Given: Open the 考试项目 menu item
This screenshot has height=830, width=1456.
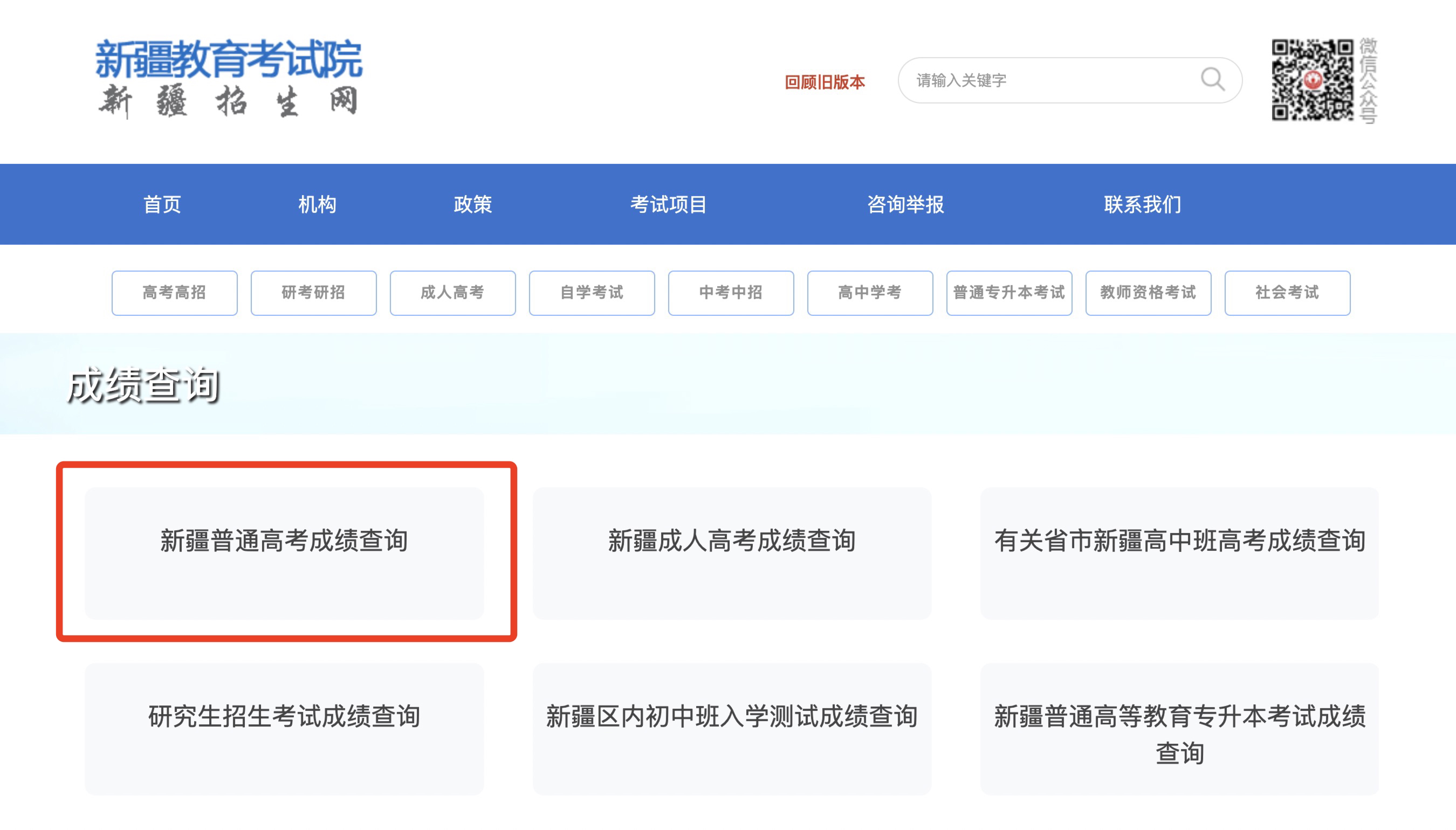Looking at the screenshot, I should tap(668, 204).
